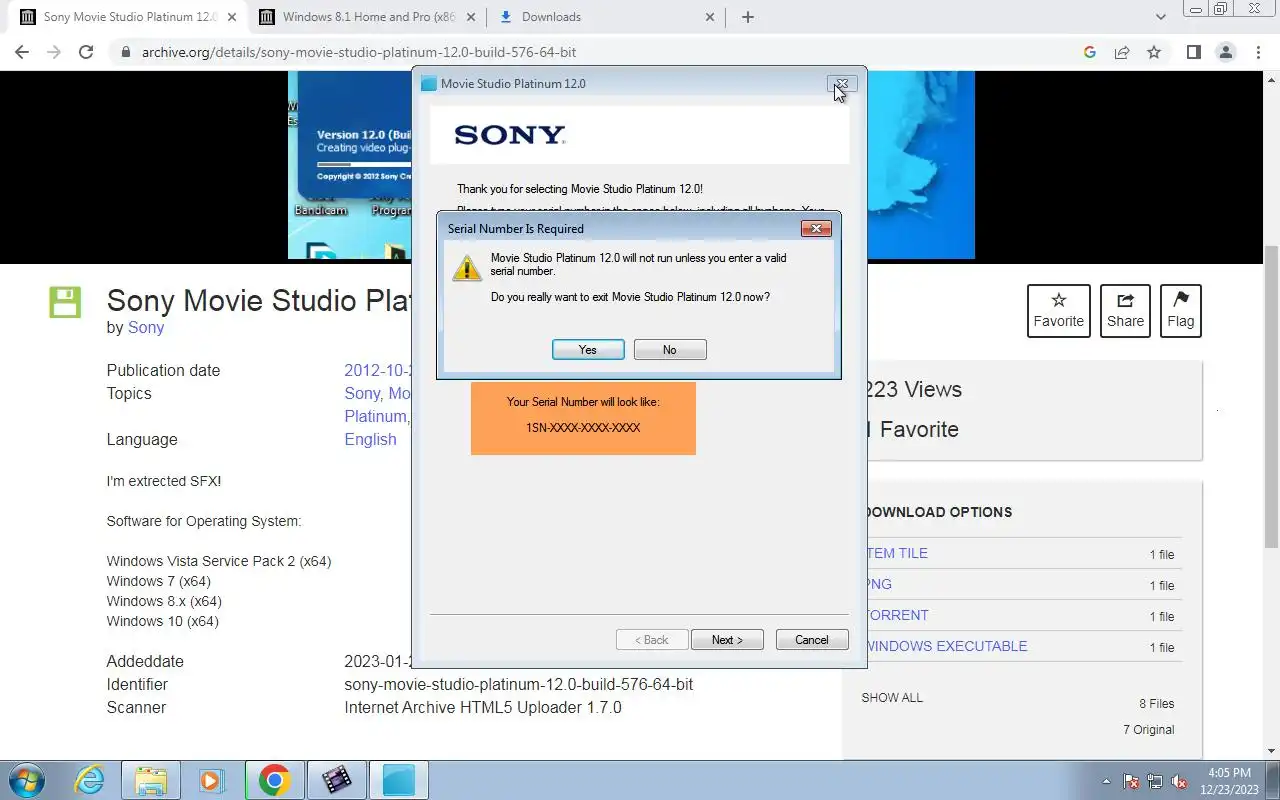The image size is (1280, 800).
Task: Open Windows Media Player from taskbar
Action: click(x=211, y=780)
